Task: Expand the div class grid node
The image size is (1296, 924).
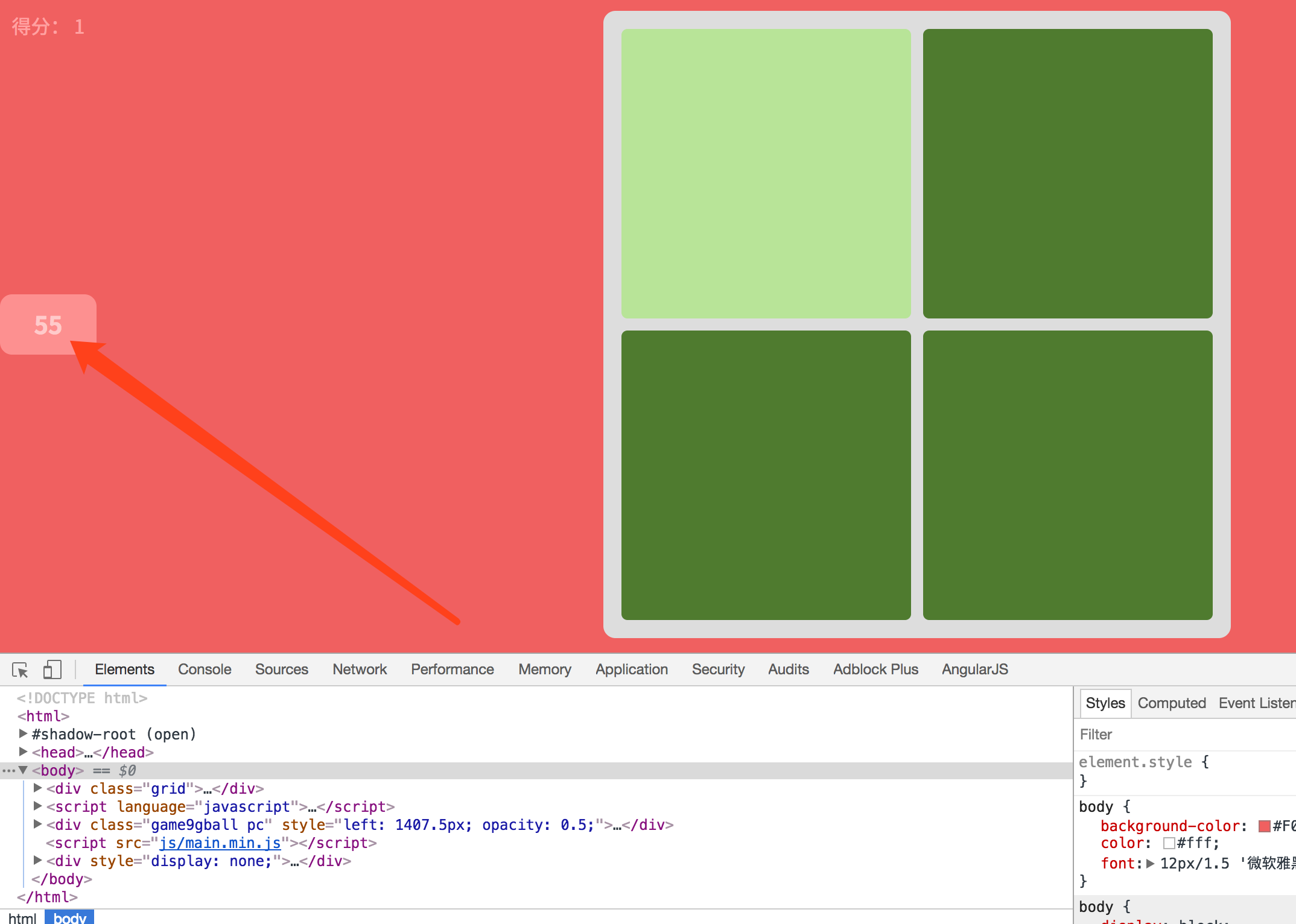Action: [x=37, y=788]
